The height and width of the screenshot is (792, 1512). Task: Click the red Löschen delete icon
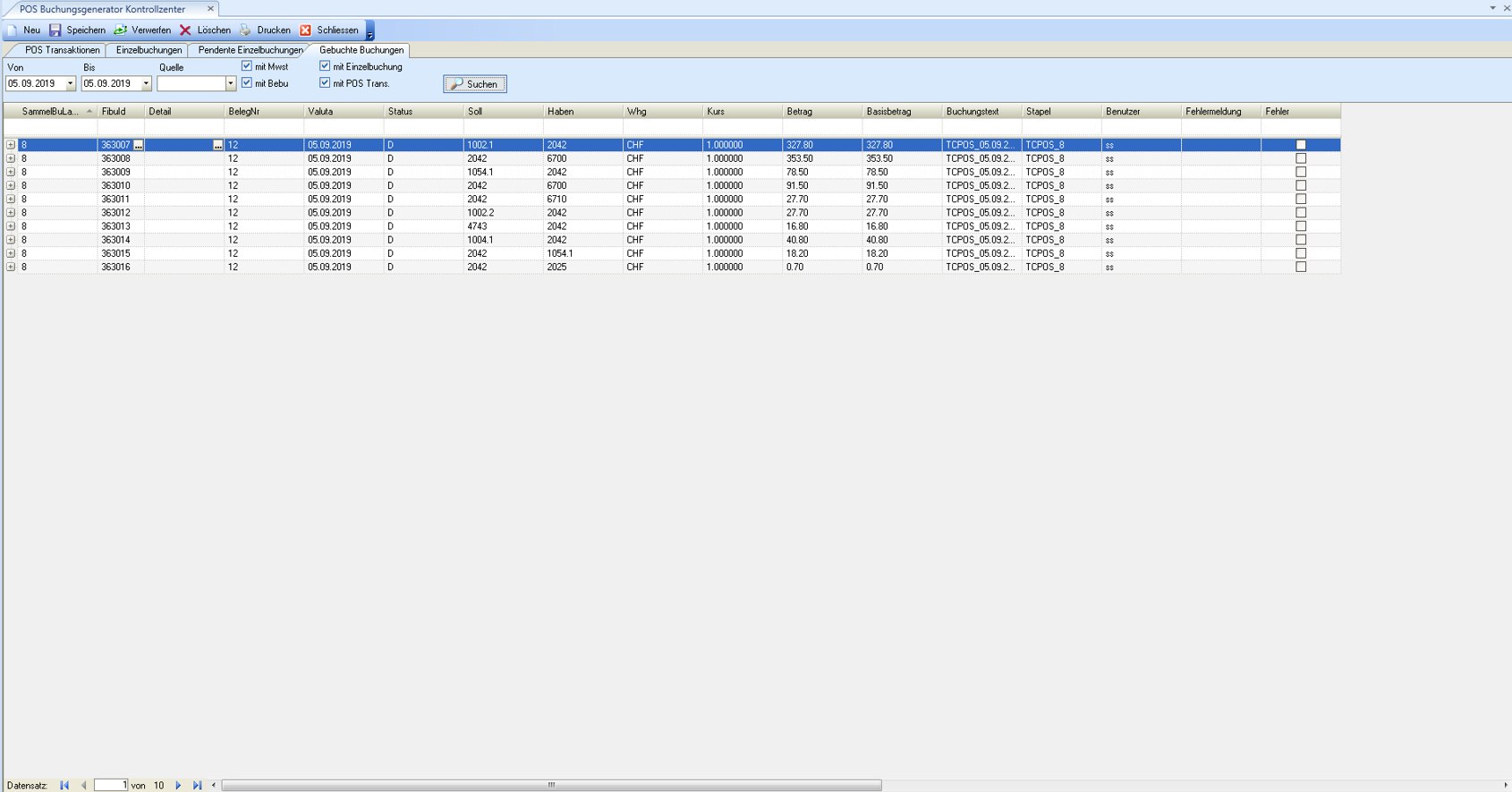[185, 30]
